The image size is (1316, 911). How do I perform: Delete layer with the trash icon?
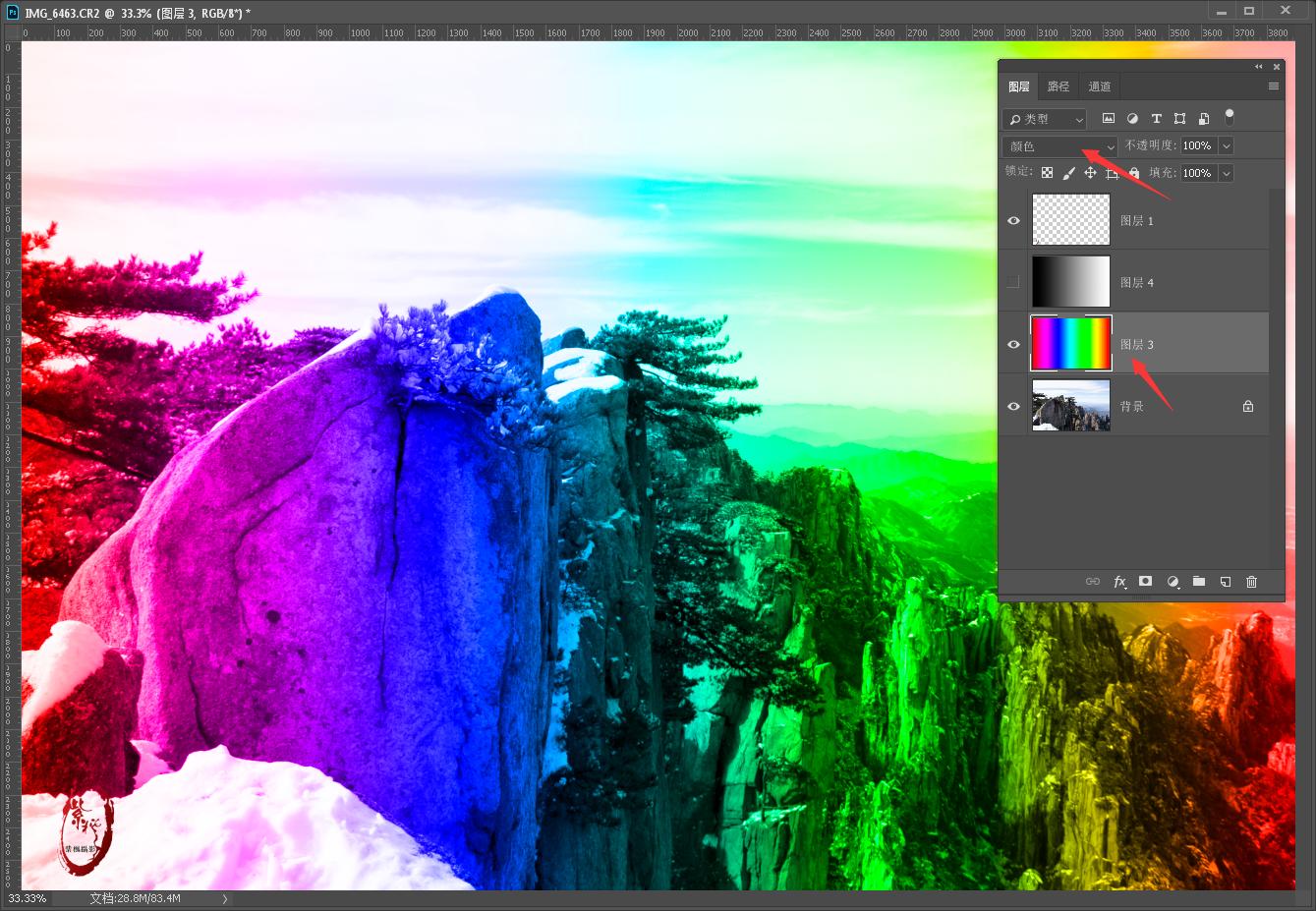coord(1251,582)
